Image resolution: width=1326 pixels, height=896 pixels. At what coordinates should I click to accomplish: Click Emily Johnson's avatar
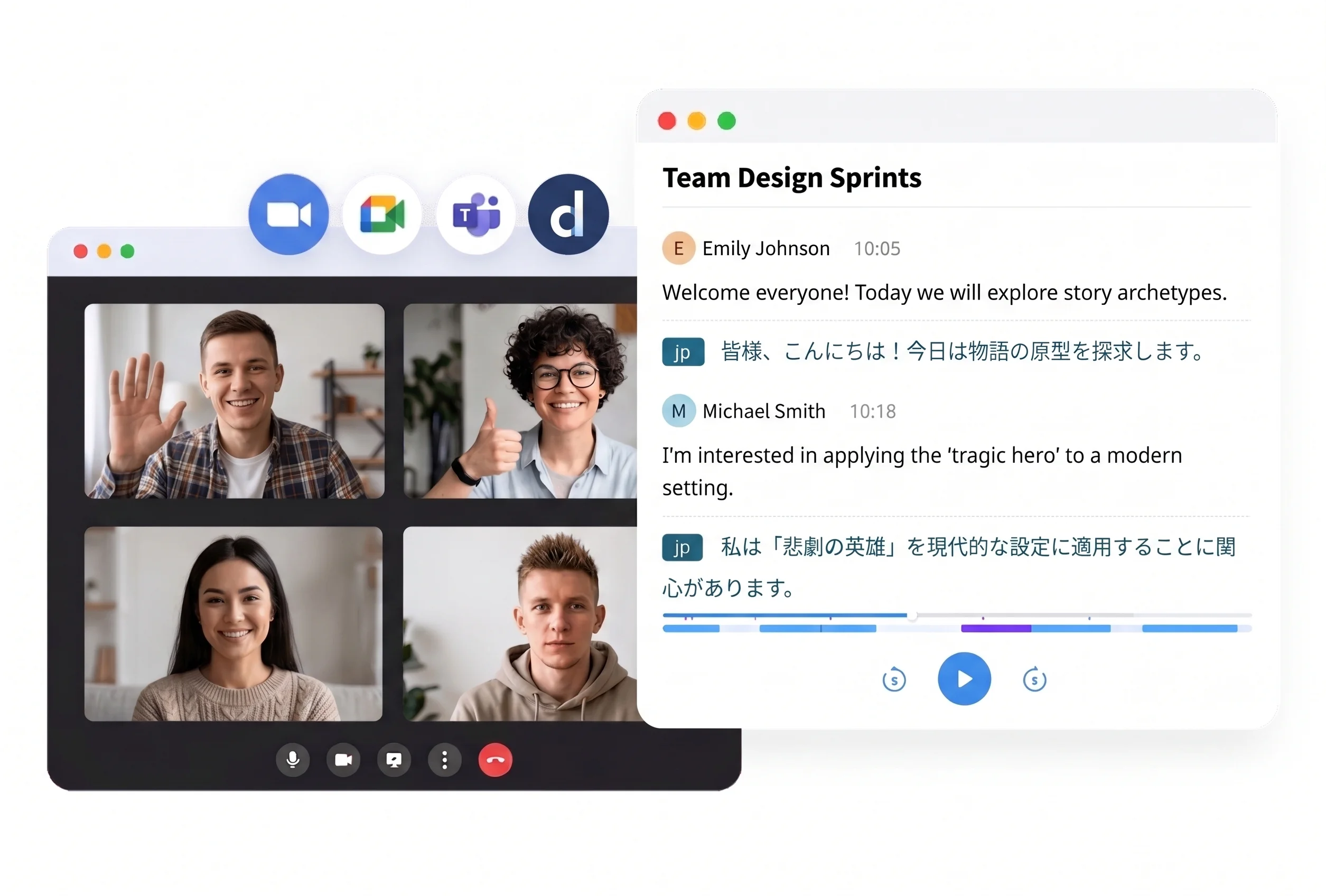point(678,248)
